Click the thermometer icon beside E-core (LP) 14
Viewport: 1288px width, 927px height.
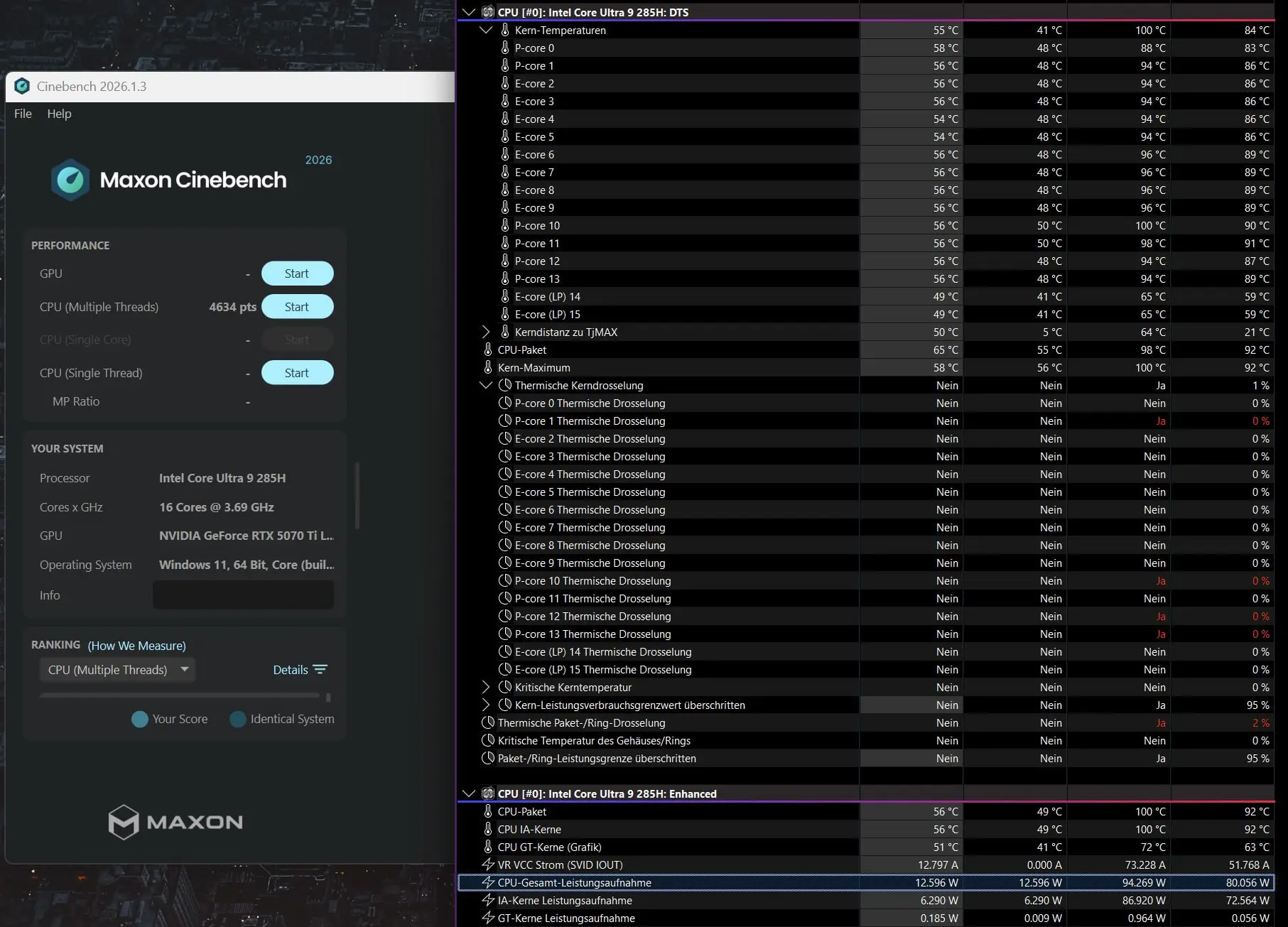click(x=505, y=296)
